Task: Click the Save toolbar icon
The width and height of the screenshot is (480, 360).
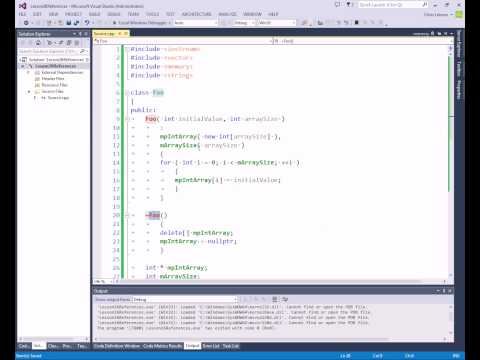Action: pyautogui.click(x=69, y=23)
